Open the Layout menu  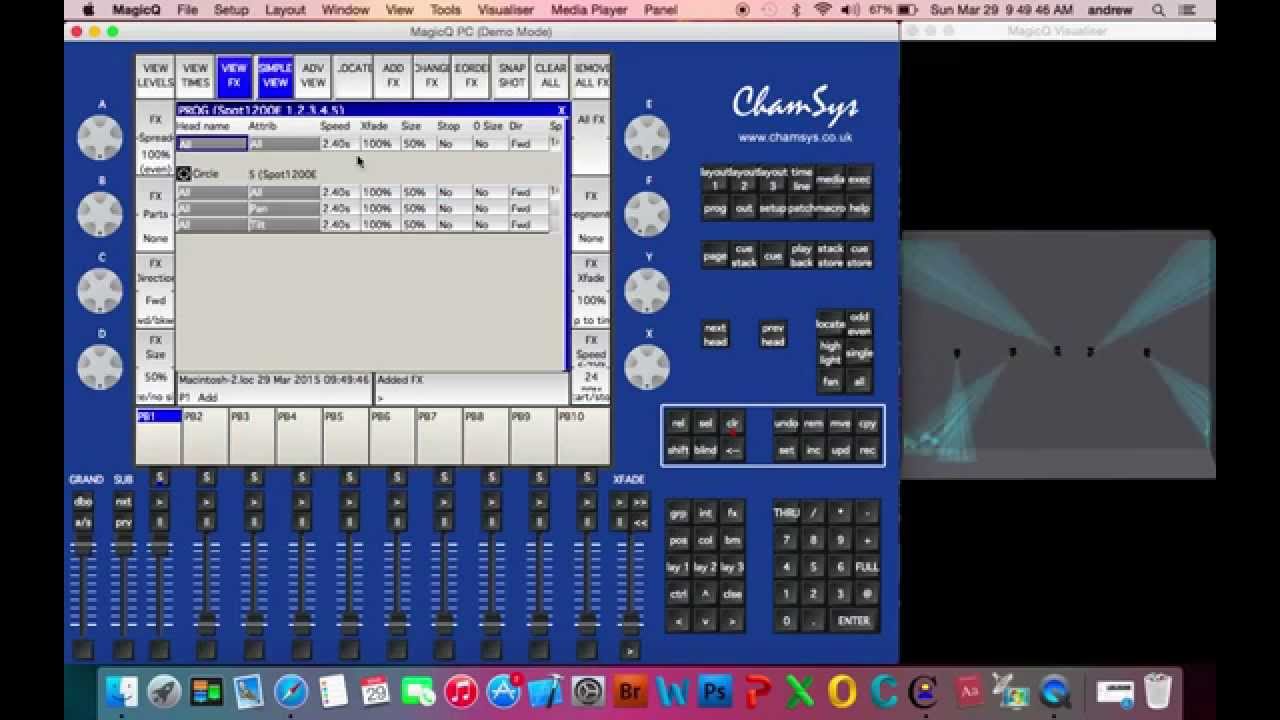point(285,10)
